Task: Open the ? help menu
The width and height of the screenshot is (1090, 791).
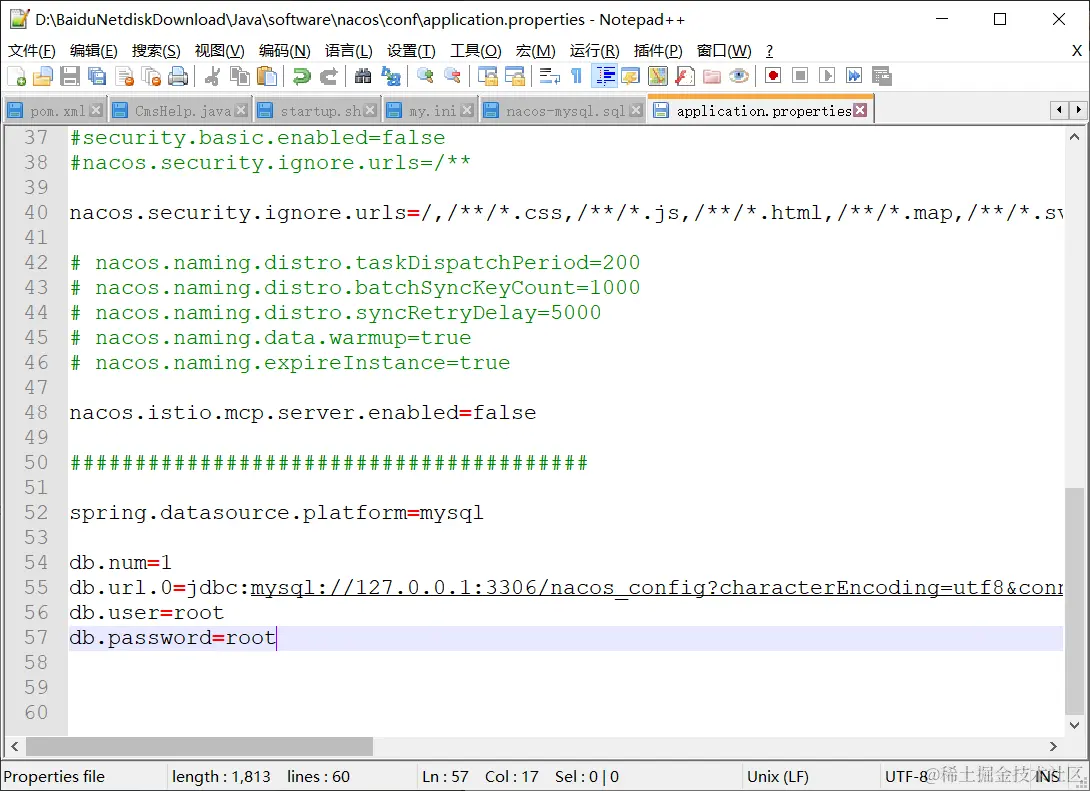Action: point(769,51)
